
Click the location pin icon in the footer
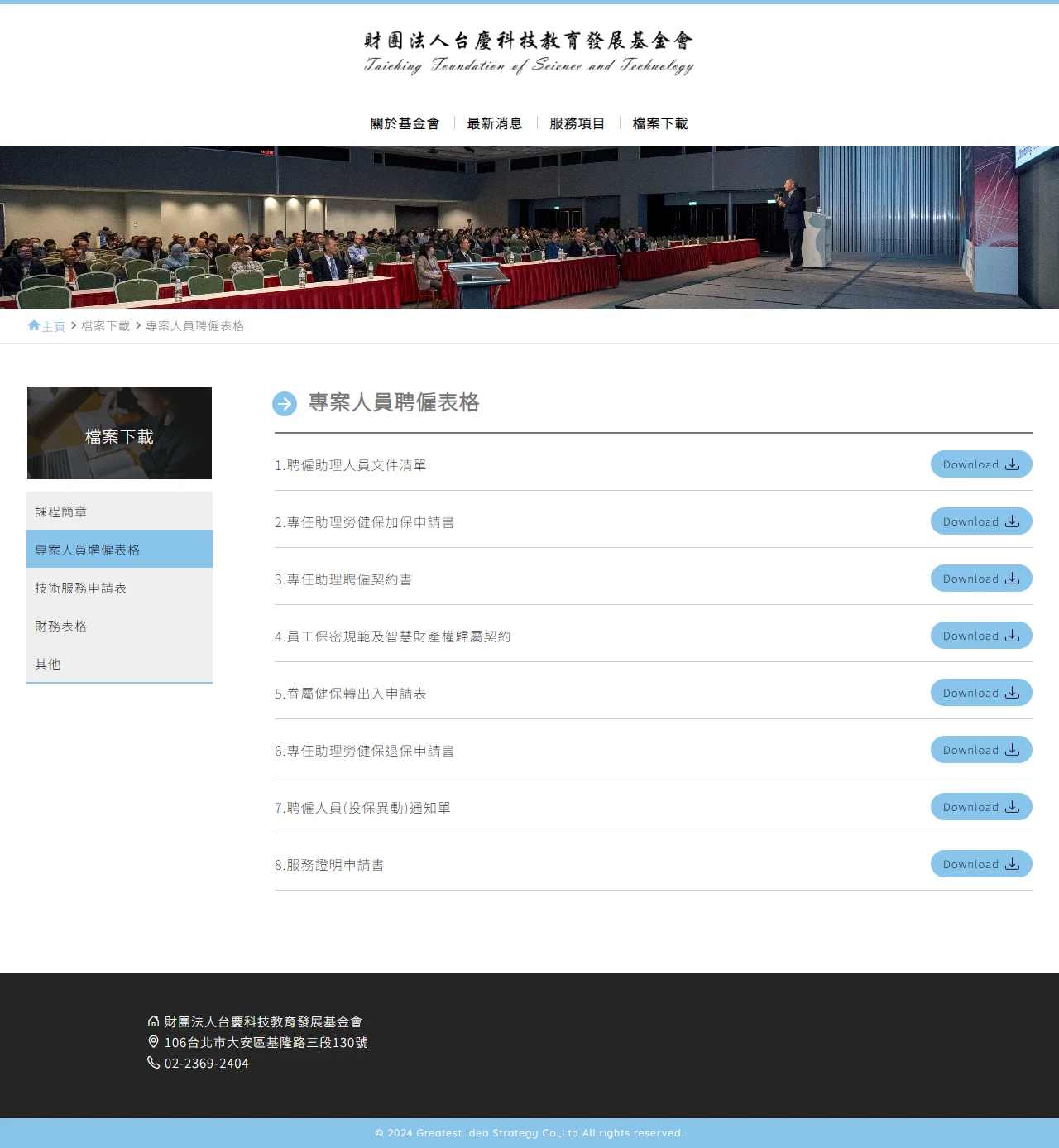pos(153,1042)
